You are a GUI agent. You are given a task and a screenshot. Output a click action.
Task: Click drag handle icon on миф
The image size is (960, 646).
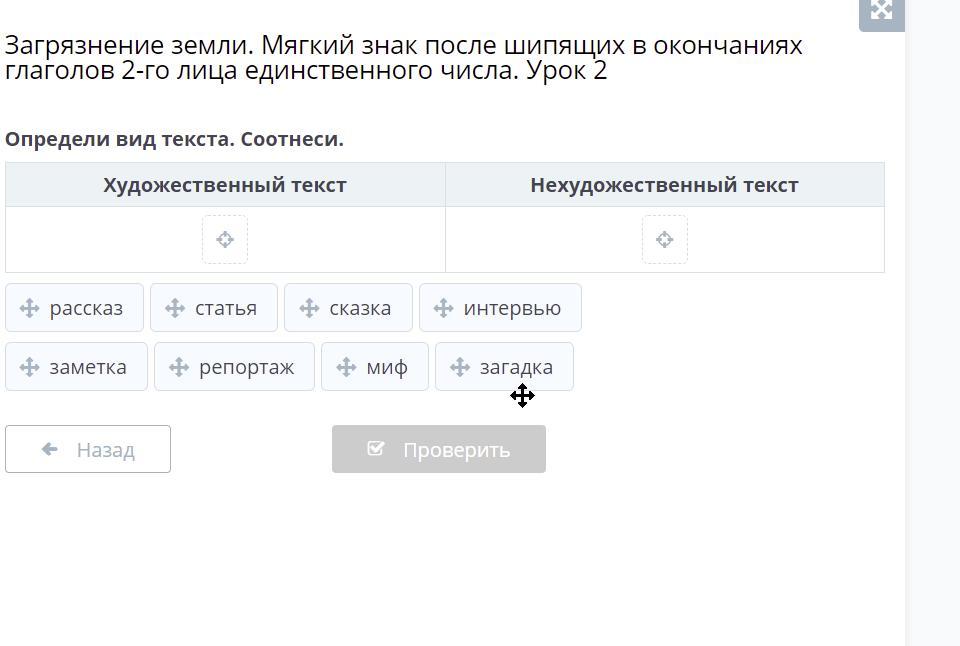click(x=346, y=367)
